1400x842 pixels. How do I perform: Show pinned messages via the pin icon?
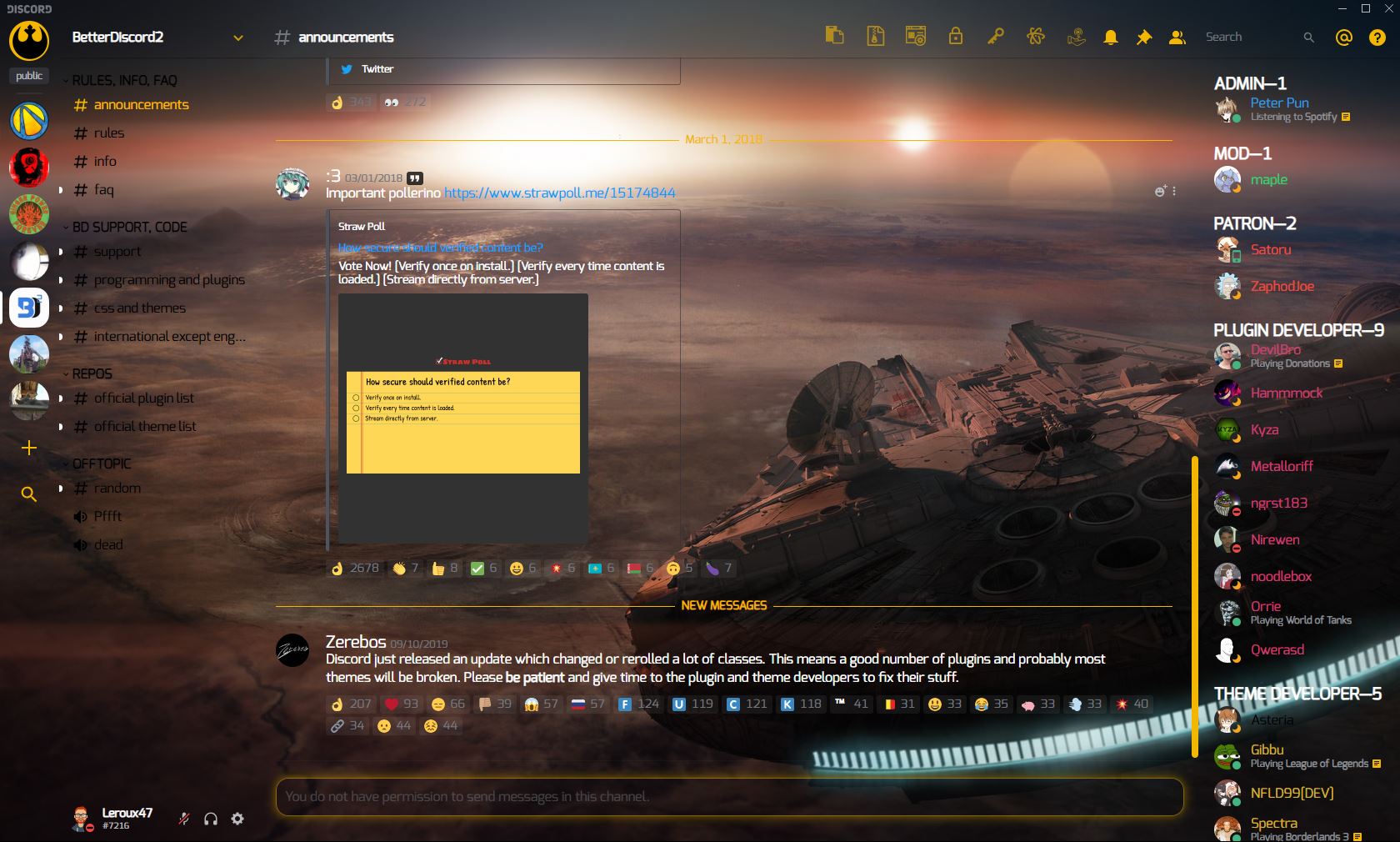1143,38
